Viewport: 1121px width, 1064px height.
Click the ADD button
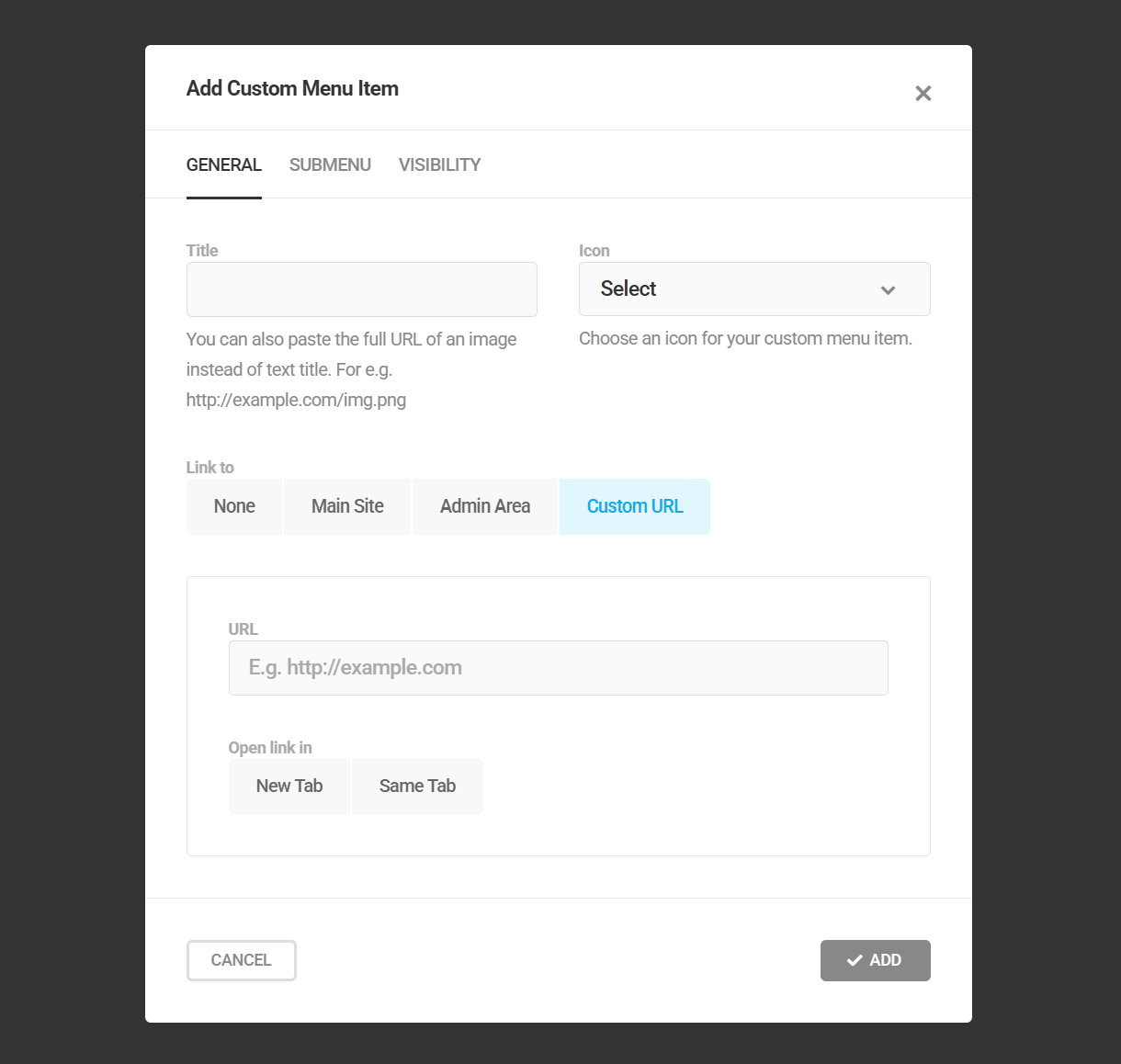875,959
